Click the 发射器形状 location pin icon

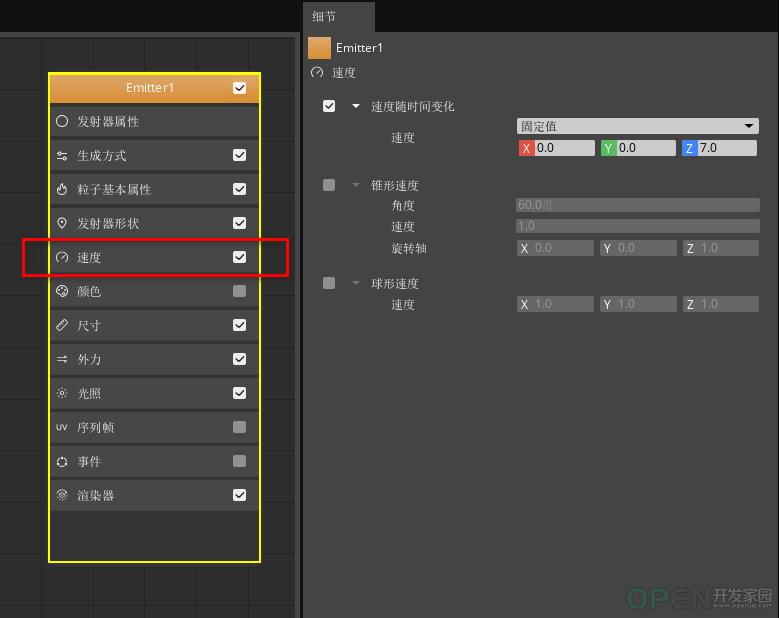click(62, 223)
